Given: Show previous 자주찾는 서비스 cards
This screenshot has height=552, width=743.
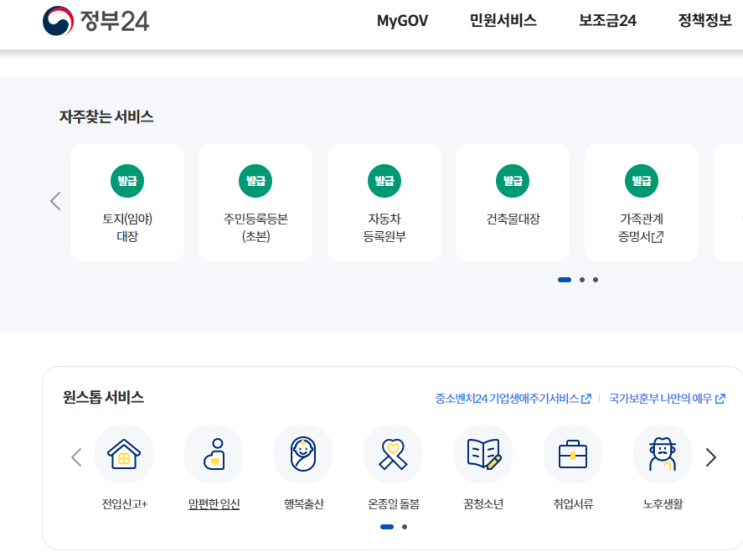Looking at the screenshot, I should [x=55, y=201].
